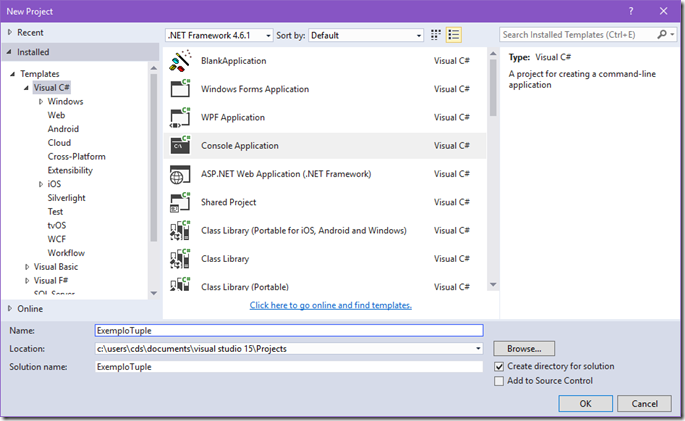Collapse the Visual C# tree node
This screenshot has height=421, width=685.
26,88
